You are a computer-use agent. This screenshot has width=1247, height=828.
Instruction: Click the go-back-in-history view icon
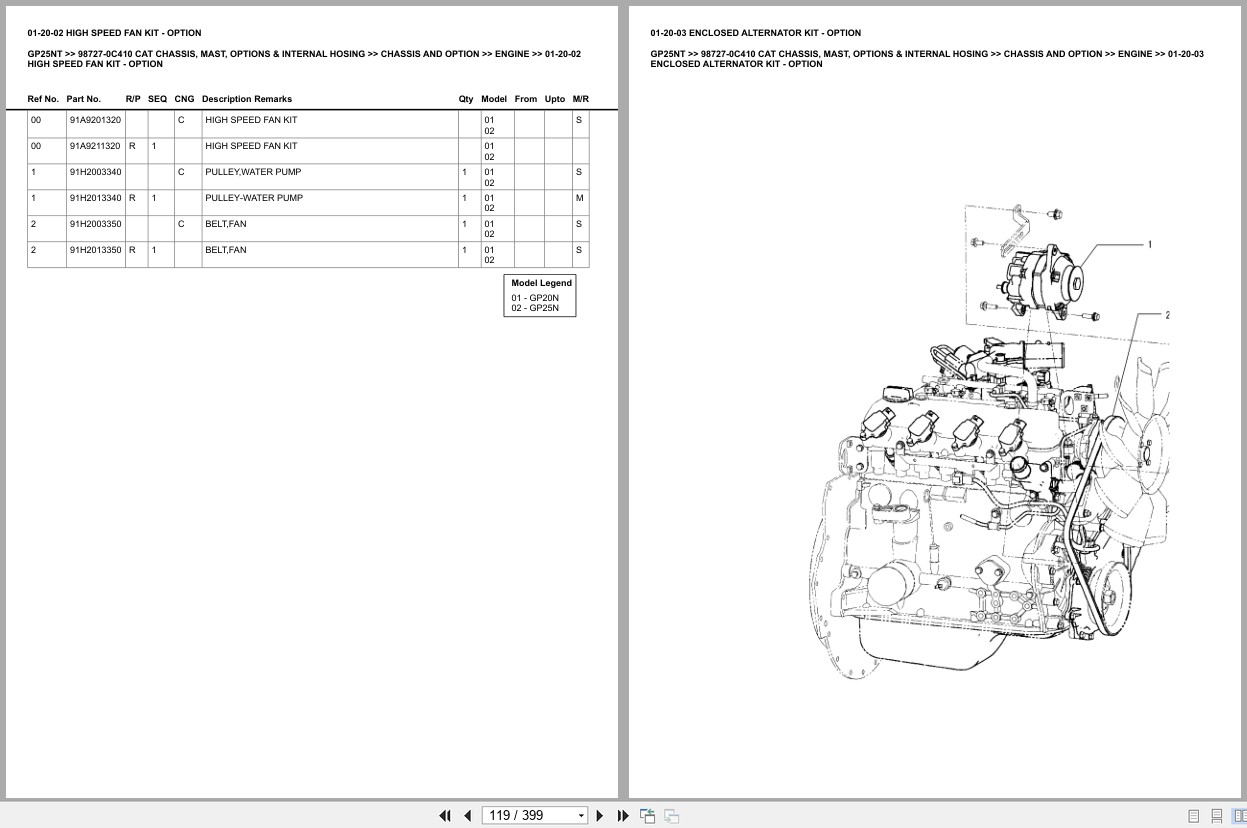click(x=647, y=815)
